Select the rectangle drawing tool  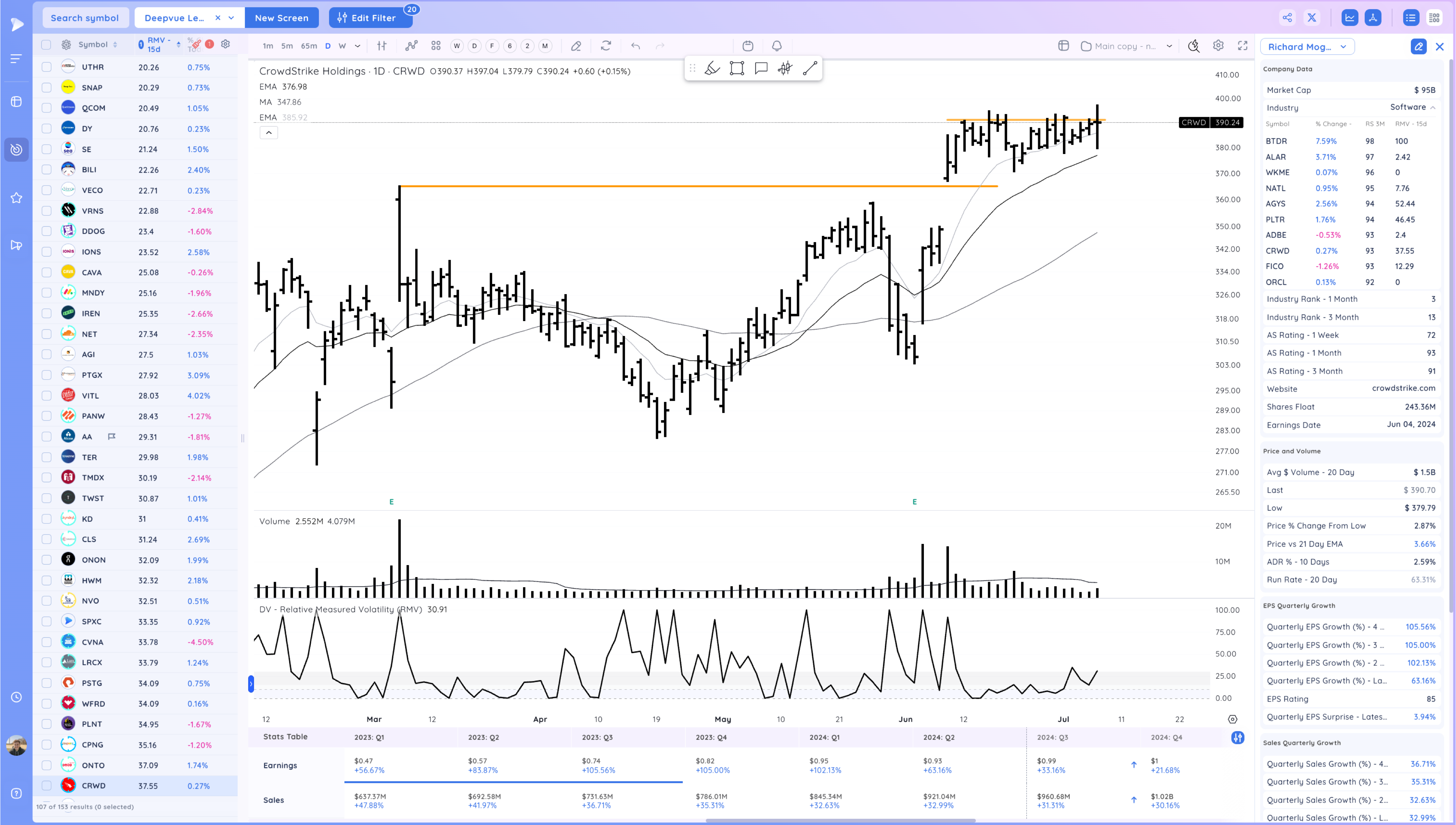pos(737,68)
